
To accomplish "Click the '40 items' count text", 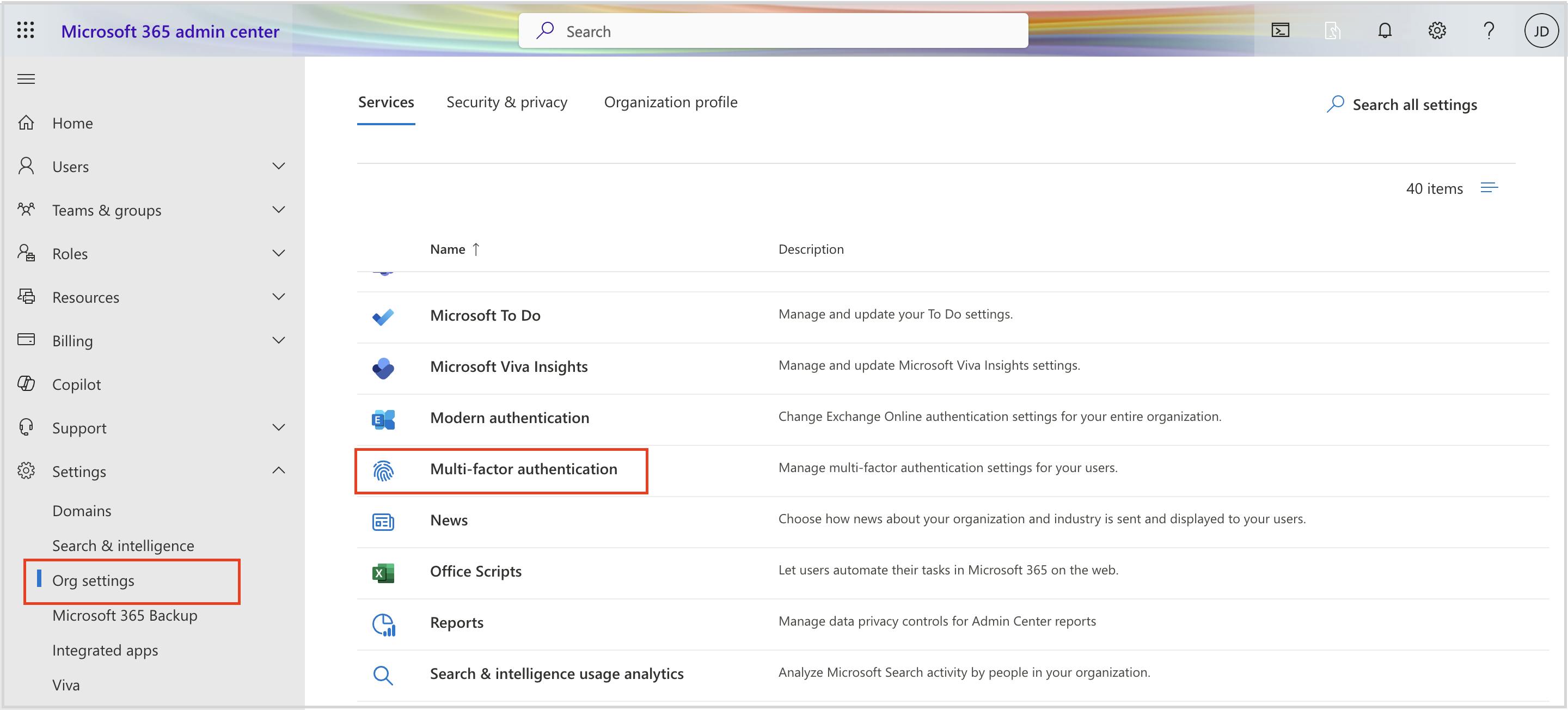I will pyautogui.click(x=1434, y=189).
